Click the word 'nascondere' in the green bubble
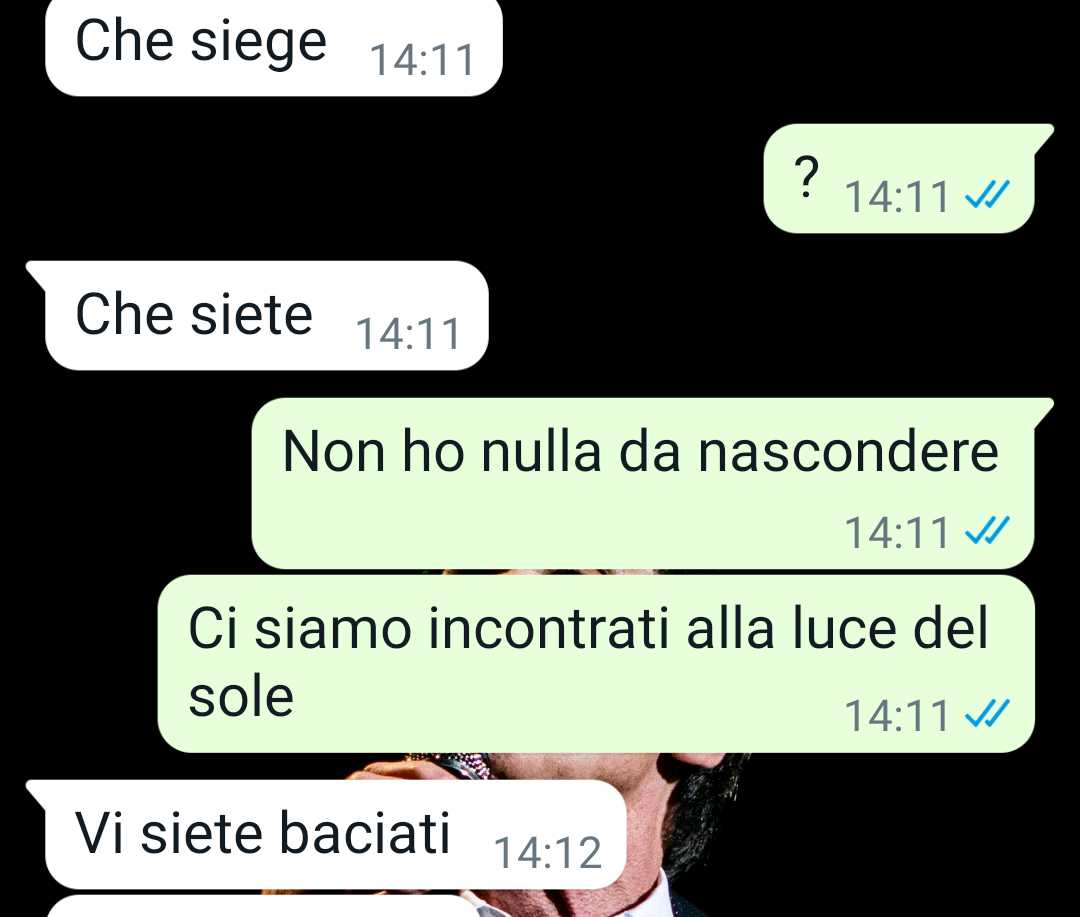 (848, 453)
